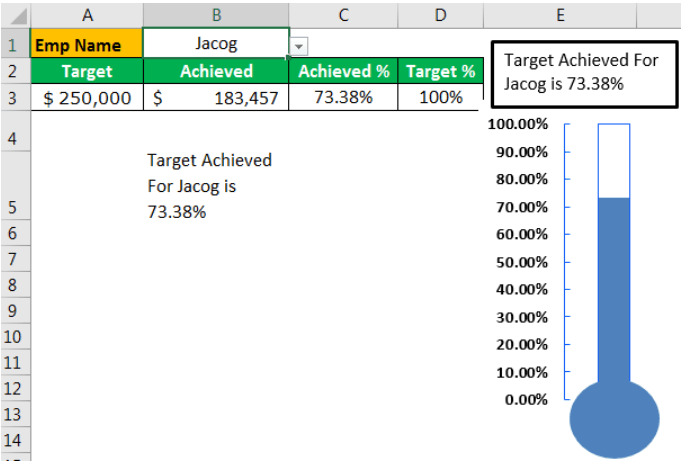This screenshot has height=465, width=683.
Task: Click the 100% target percentage cell
Action: [x=440, y=97]
